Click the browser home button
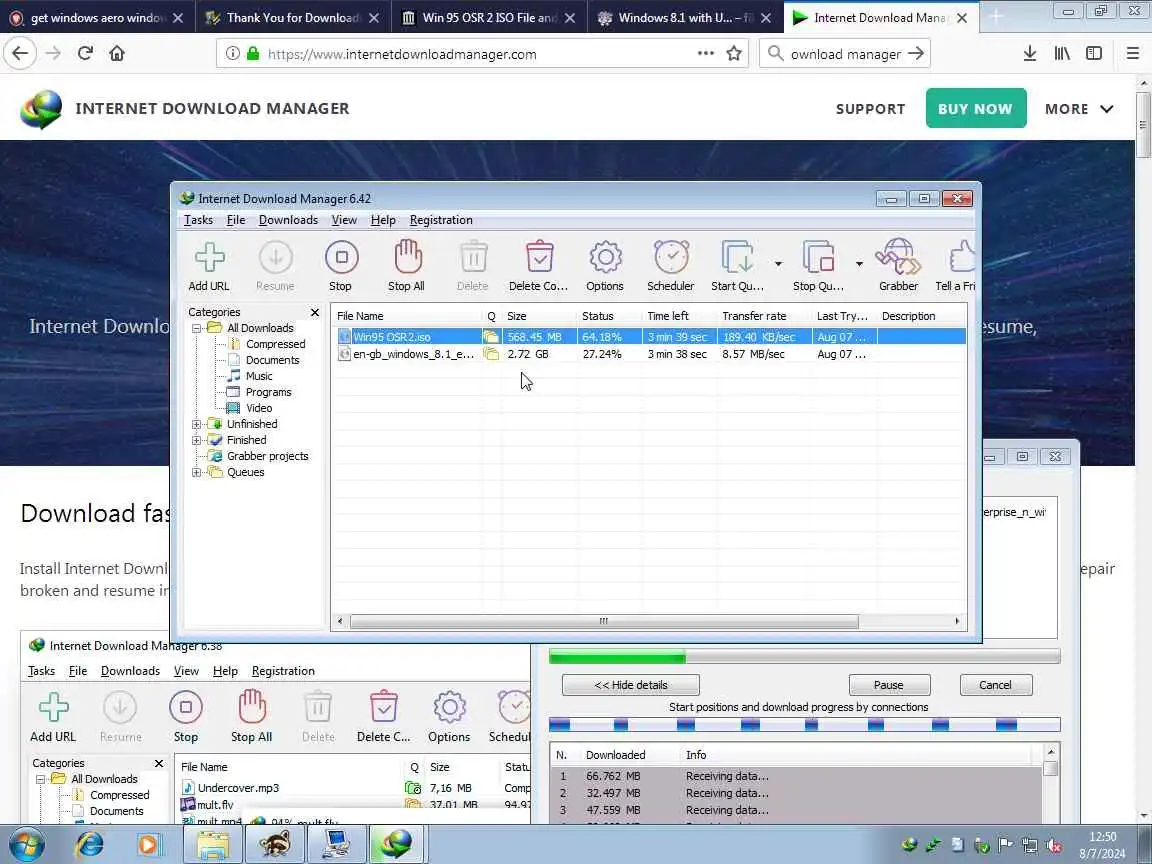The width and height of the screenshot is (1152, 864). point(117,53)
